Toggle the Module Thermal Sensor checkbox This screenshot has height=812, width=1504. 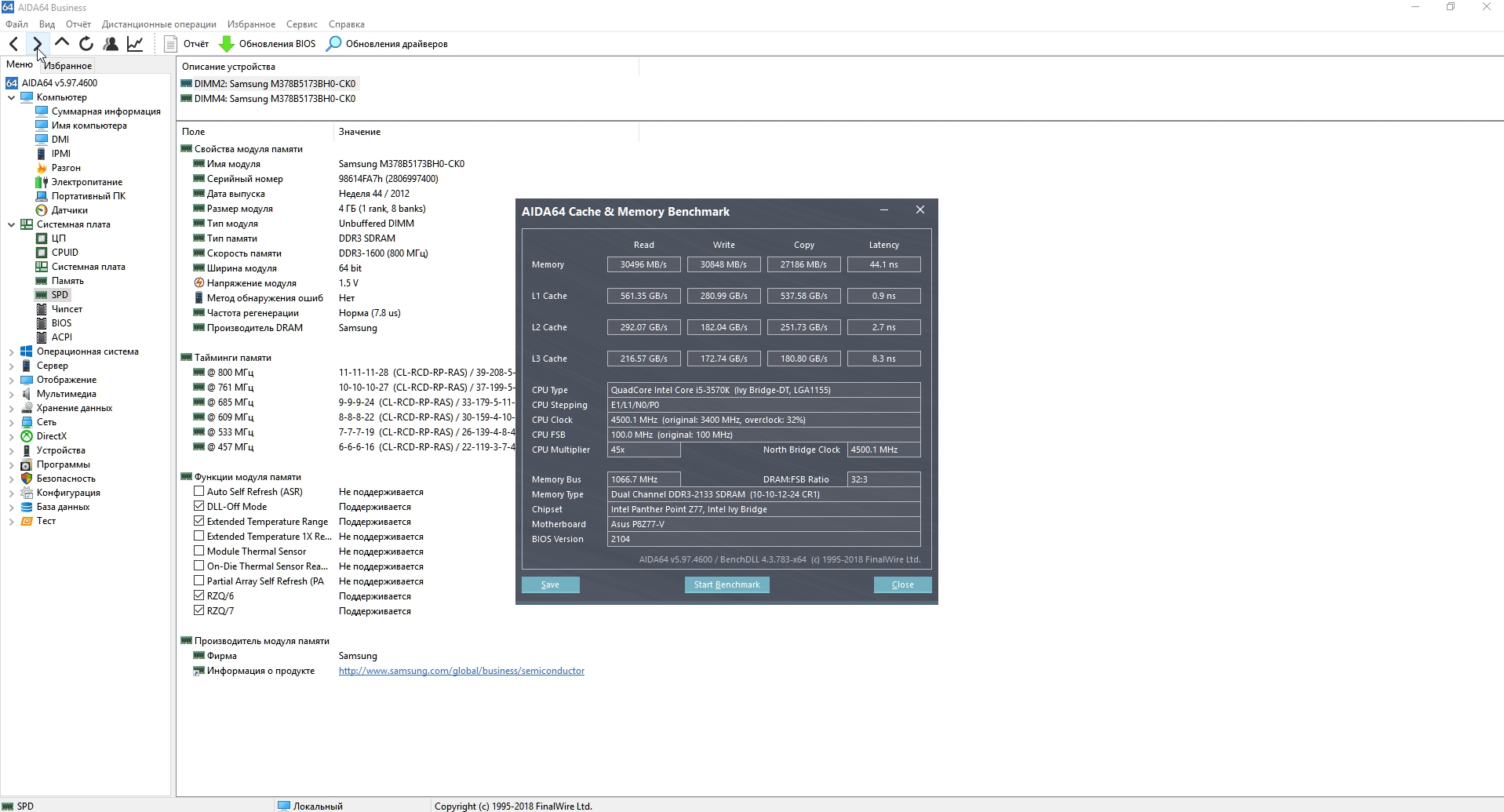pyautogui.click(x=199, y=552)
